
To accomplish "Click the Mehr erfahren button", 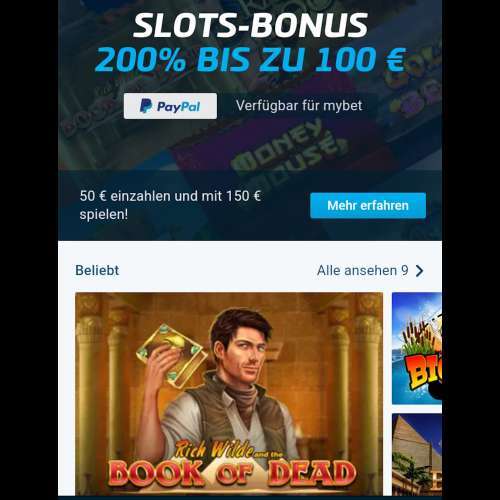I will click(368, 205).
